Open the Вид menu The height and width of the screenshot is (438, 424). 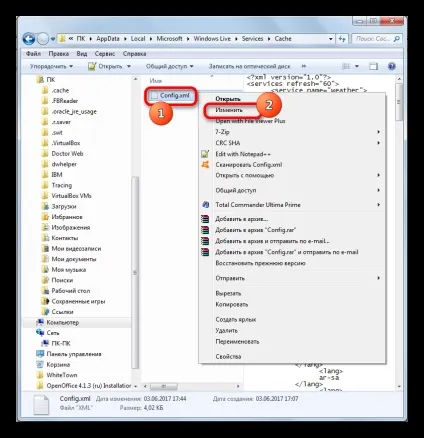[82, 54]
